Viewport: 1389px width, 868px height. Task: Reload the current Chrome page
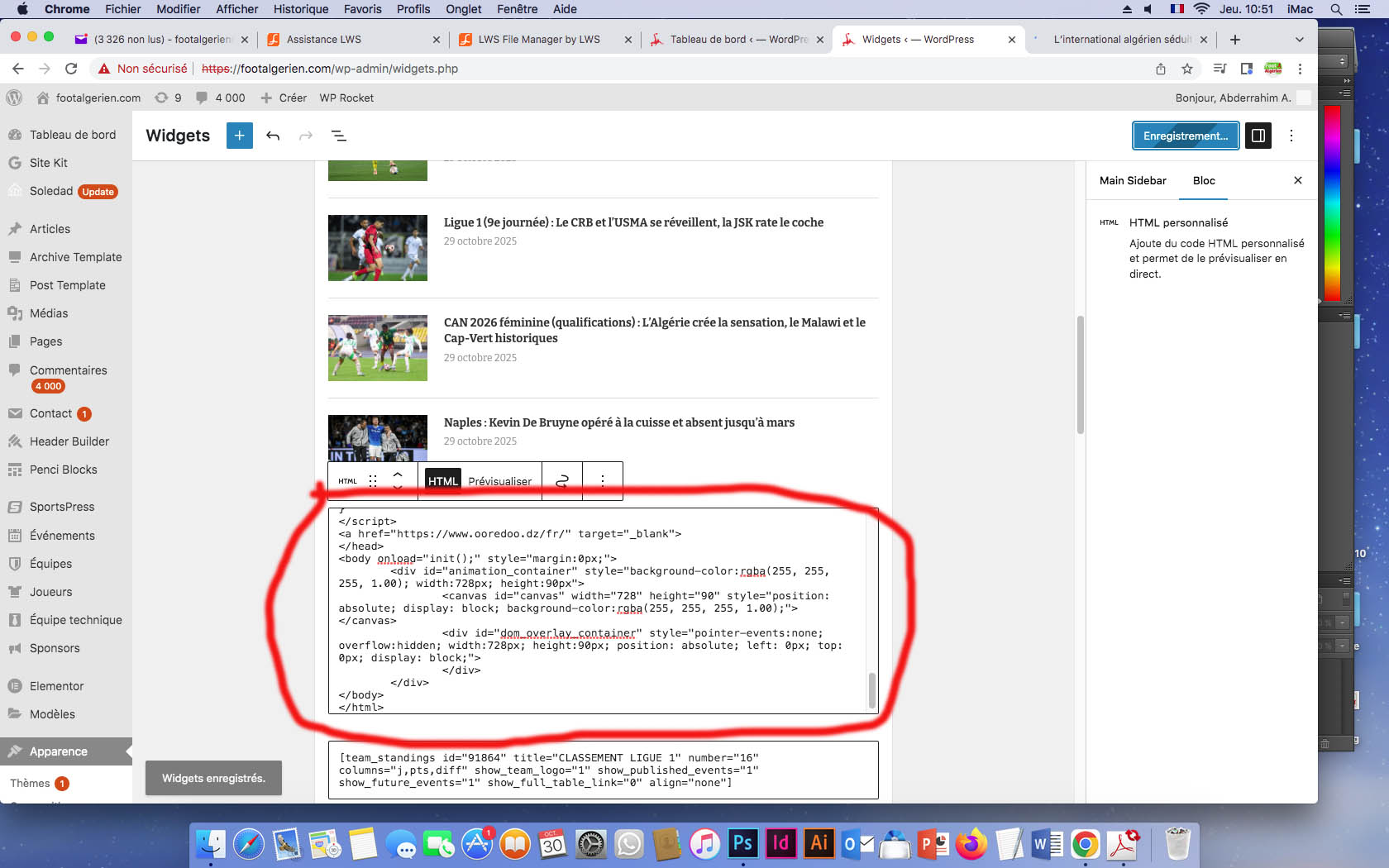[71, 69]
